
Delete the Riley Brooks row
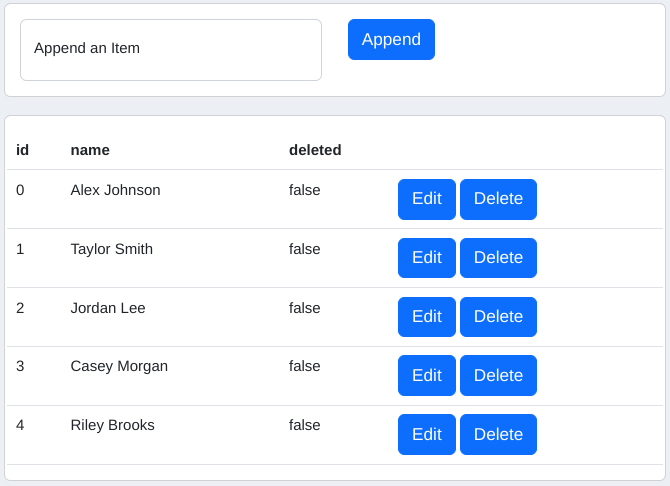click(x=498, y=434)
